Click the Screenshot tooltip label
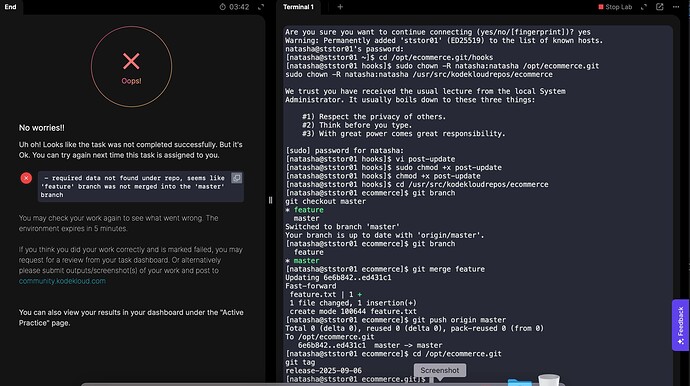The image size is (690, 386). click(440, 370)
